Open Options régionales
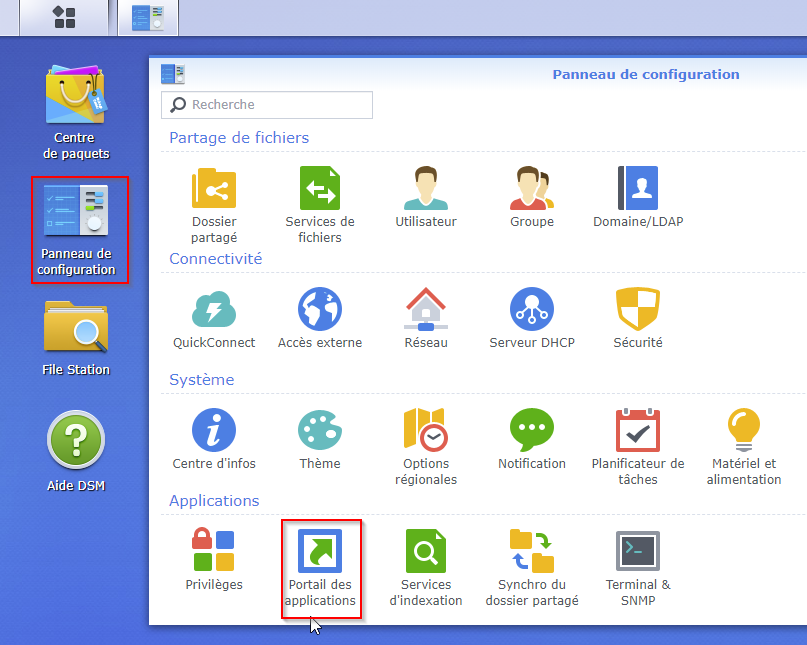The width and height of the screenshot is (807, 645). click(x=426, y=447)
